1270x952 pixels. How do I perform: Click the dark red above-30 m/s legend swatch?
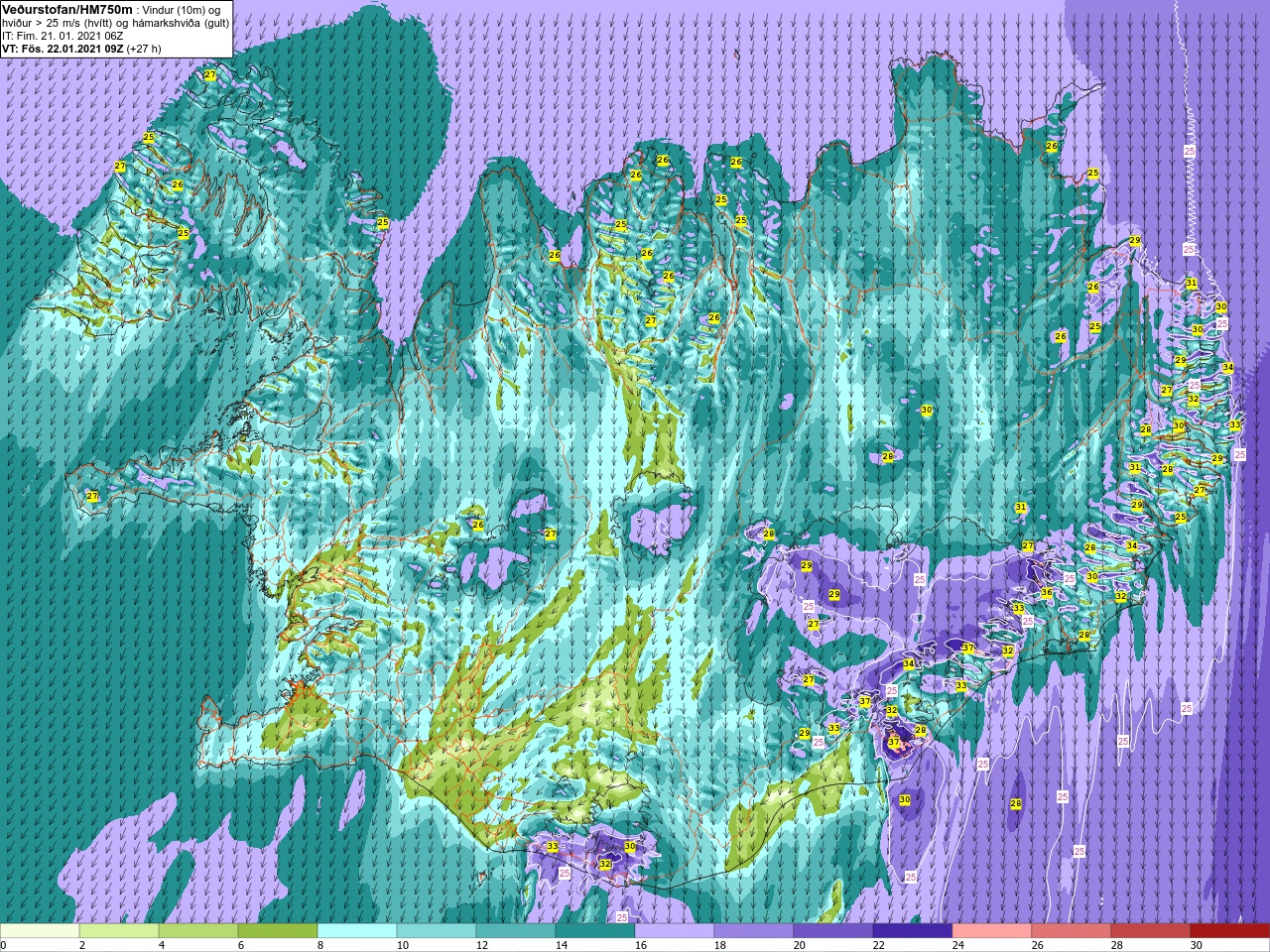pos(1229,931)
